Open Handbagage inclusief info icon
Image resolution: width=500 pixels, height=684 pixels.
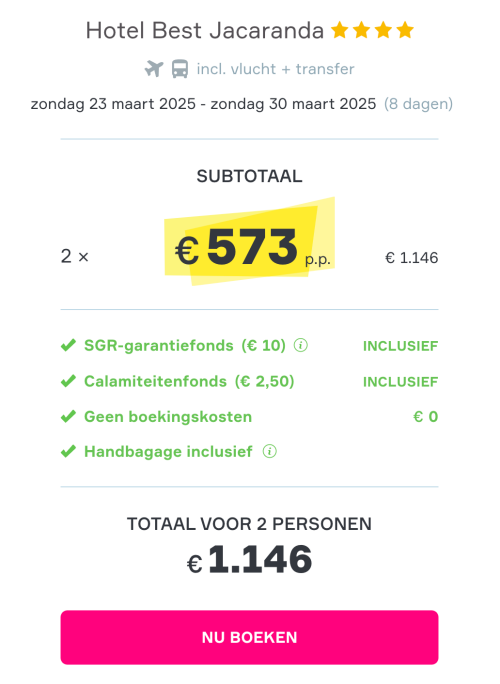[270, 451]
